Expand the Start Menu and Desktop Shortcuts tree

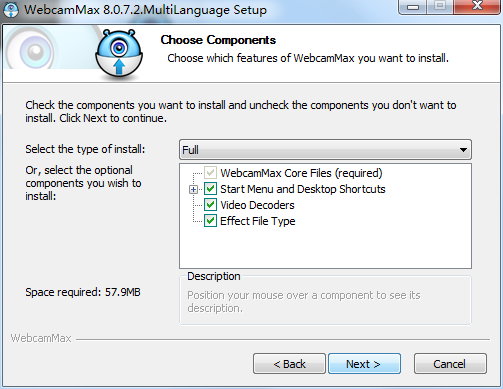click(x=193, y=189)
